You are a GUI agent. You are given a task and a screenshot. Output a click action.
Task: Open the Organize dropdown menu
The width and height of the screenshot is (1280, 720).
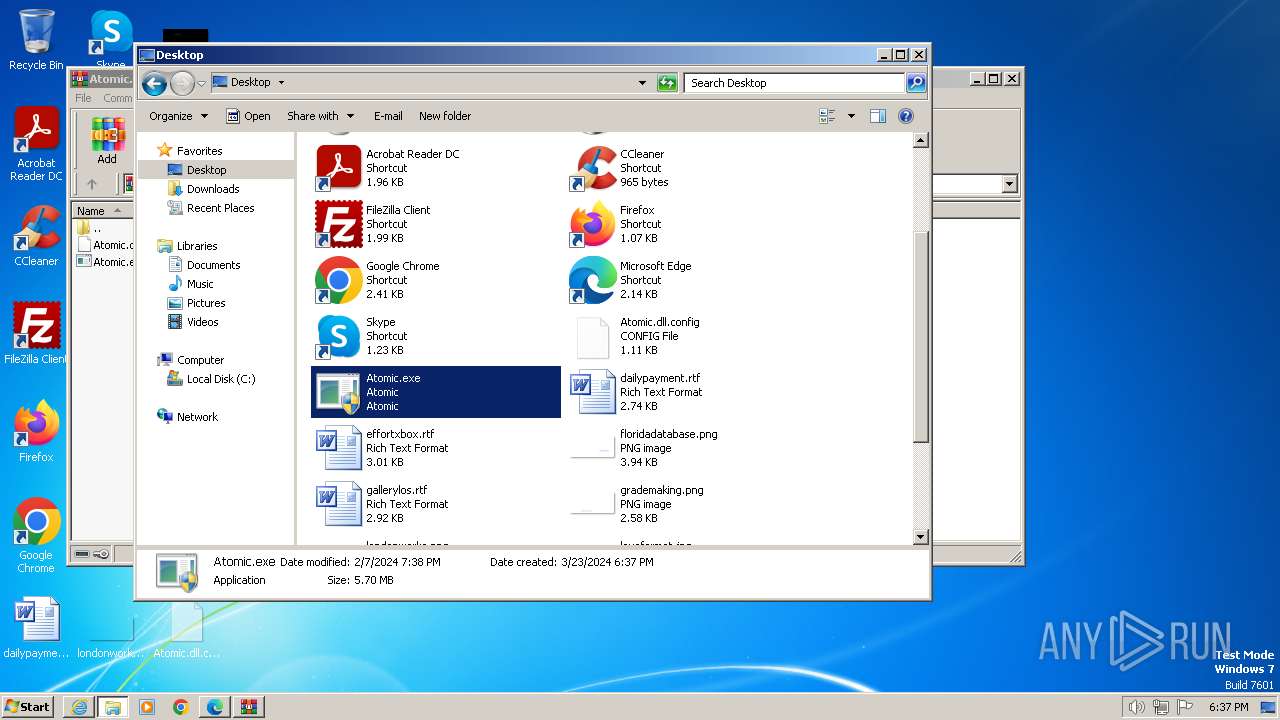pyautogui.click(x=178, y=116)
